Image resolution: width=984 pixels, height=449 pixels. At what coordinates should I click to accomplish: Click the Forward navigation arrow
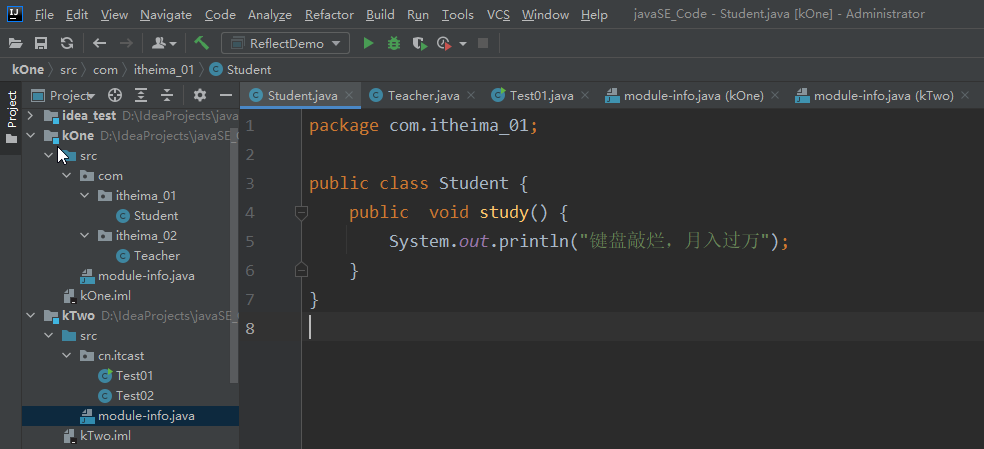pyautogui.click(x=126, y=43)
